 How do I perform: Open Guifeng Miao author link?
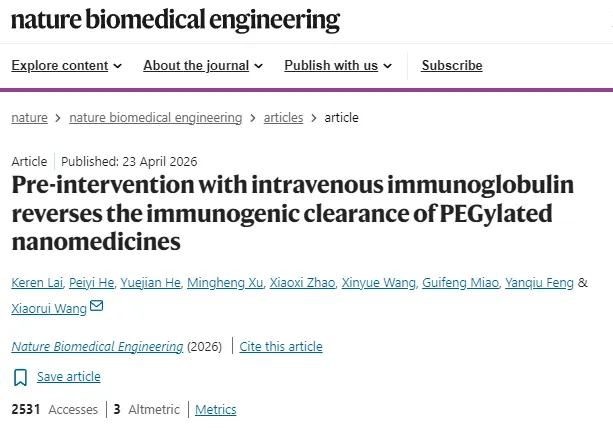461,283
